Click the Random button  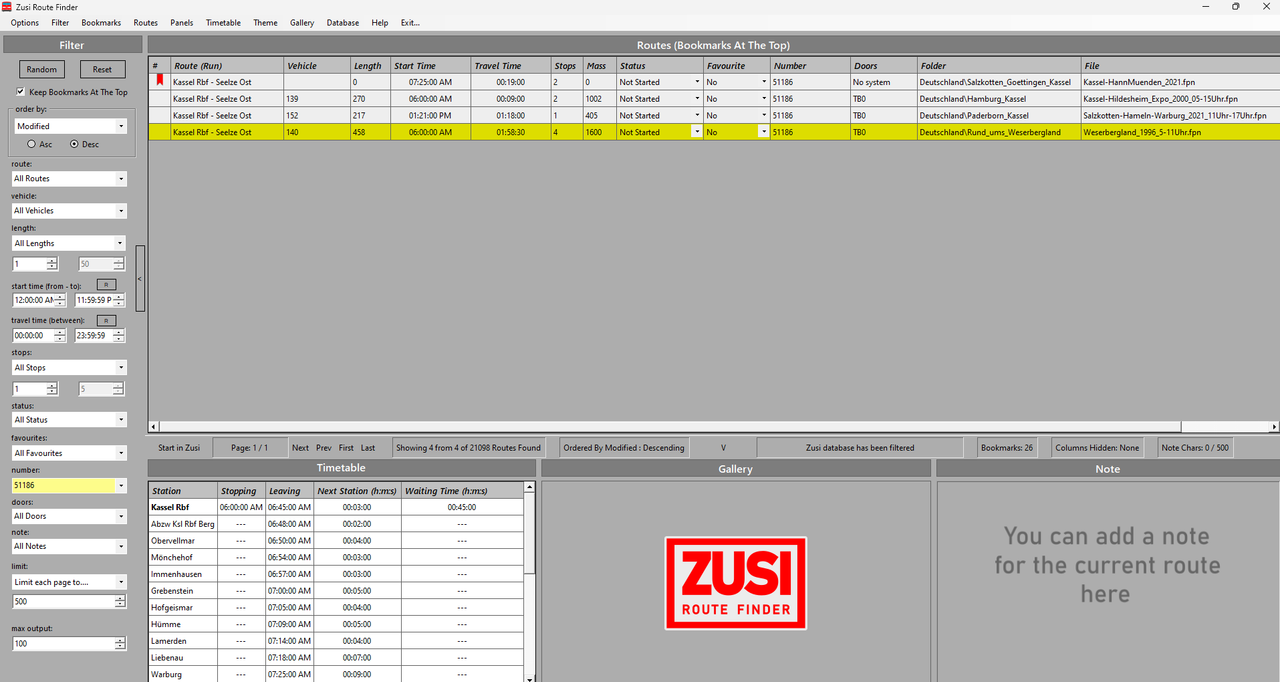coord(42,69)
